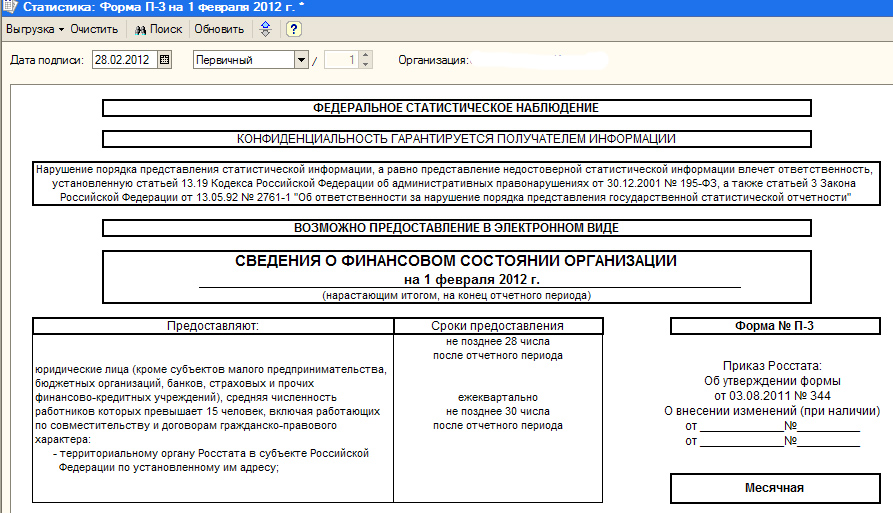Click the window title icon of Статистика

tap(10, 7)
